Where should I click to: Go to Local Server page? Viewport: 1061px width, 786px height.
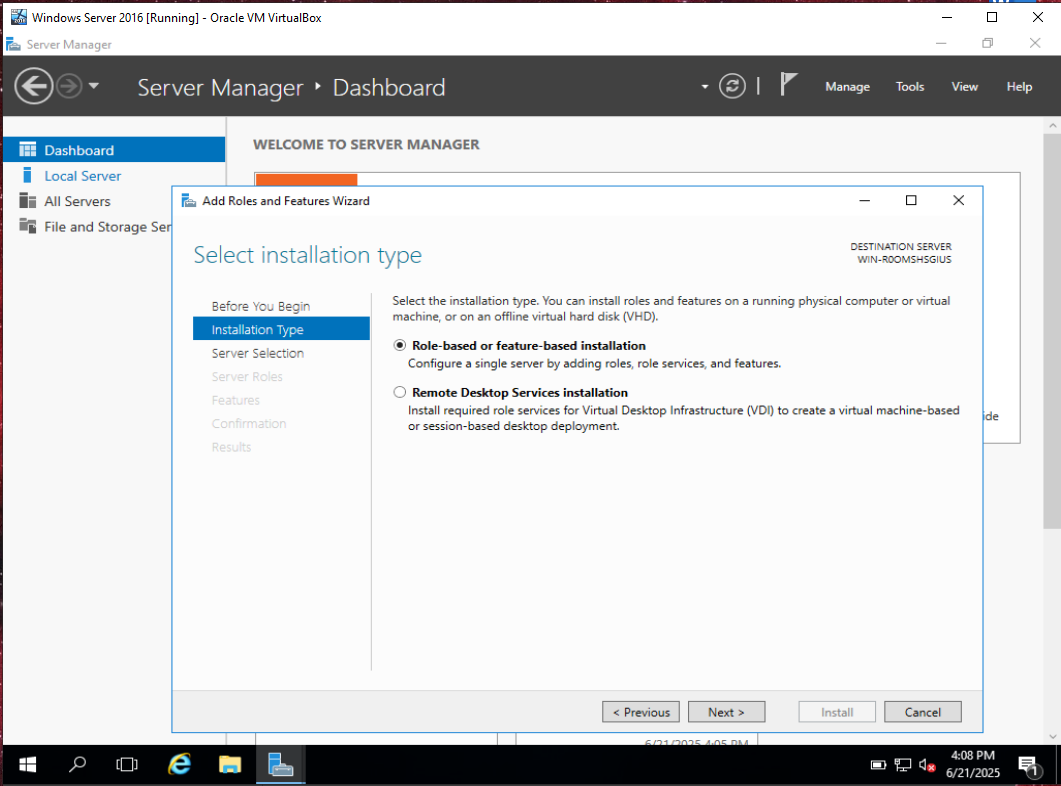click(83, 176)
